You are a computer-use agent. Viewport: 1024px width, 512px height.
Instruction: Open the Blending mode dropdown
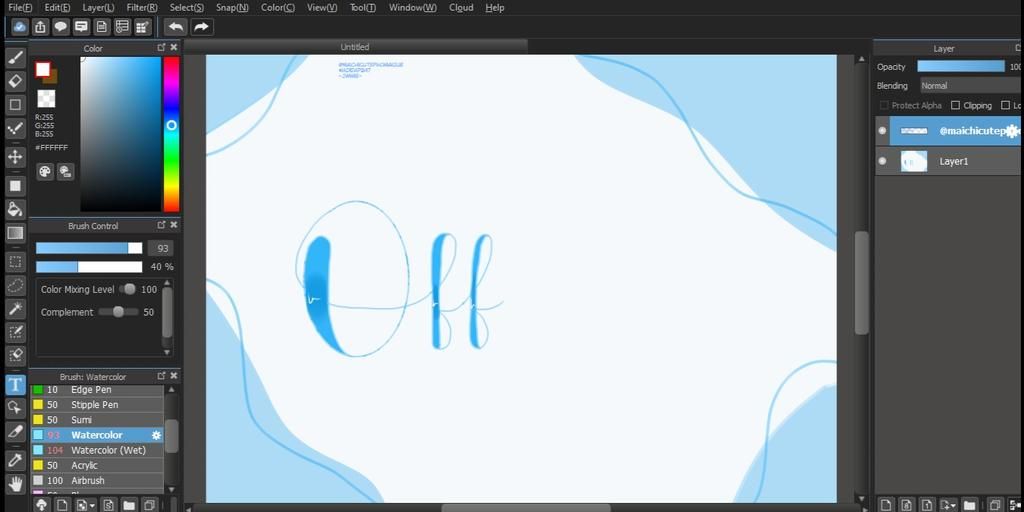pos(971,86)
